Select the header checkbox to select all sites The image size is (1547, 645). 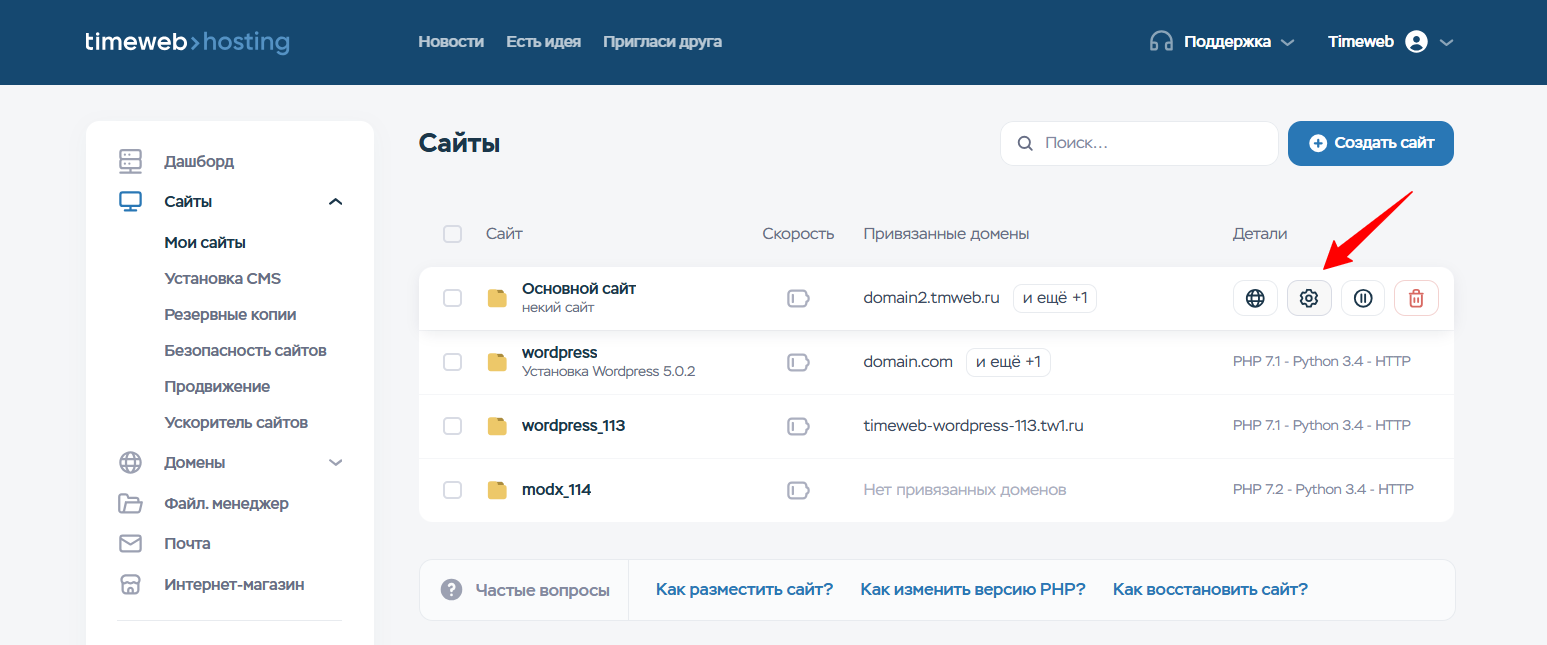click(452, 233)
